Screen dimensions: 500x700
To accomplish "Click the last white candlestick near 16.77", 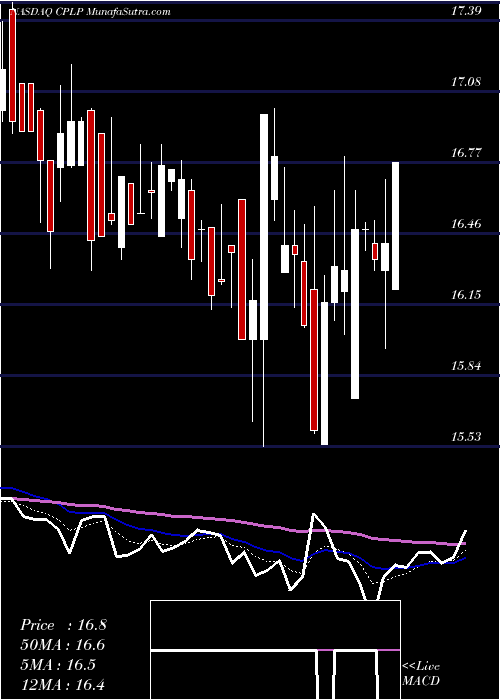I will coord(396,226).
